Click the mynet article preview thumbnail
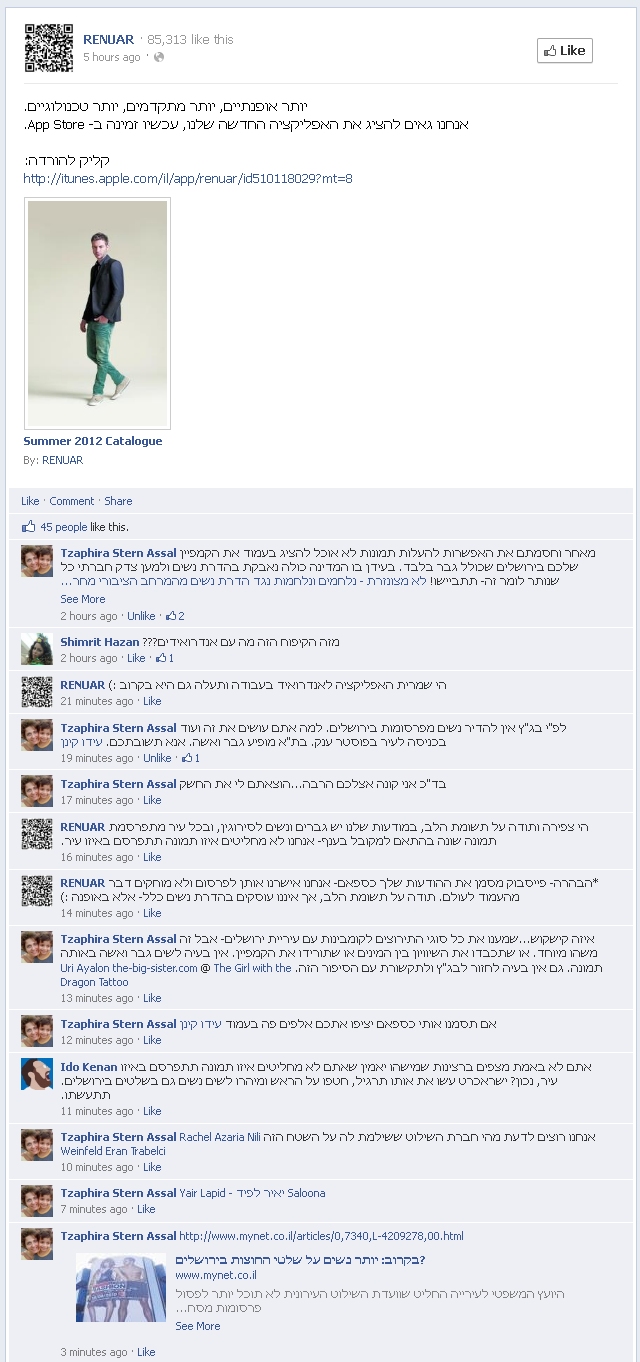The height and width of the screenshot is (1362, 640). [x=121, y=1288]
